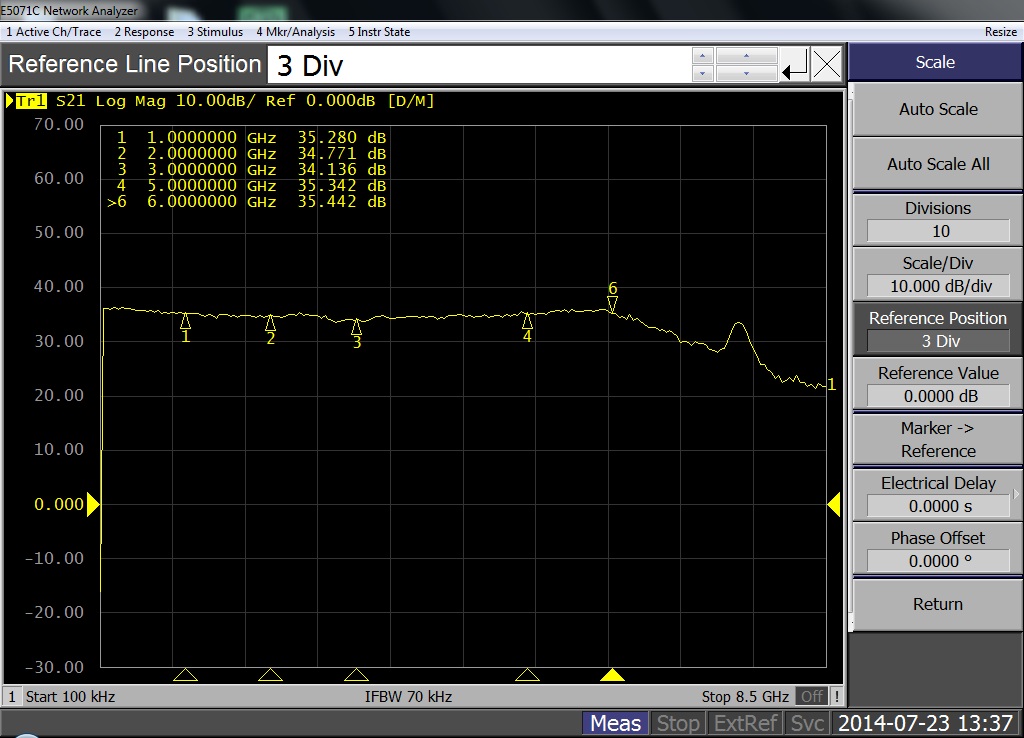The height and width of the screenshot is (738, 1024).
Task: Click the left reference line position pointer
Action: [93, 505]
